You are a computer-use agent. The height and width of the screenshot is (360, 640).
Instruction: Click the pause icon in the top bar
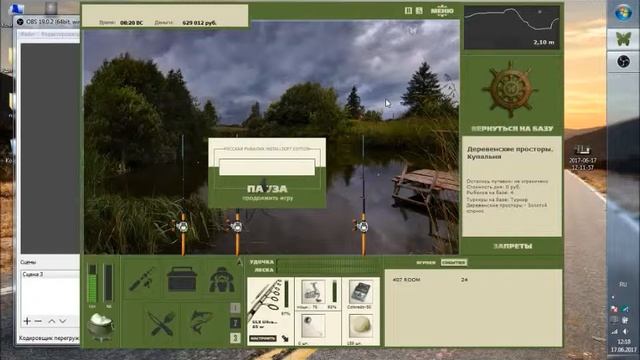[x=408, y=11]
